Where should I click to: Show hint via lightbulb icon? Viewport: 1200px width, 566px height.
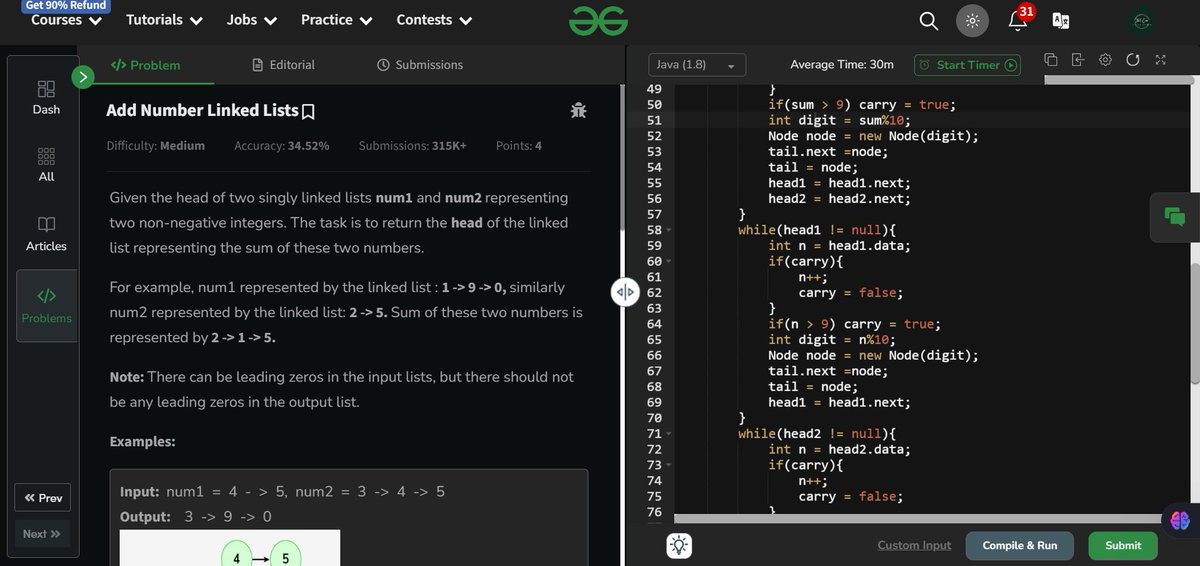(x=679, y=545)
